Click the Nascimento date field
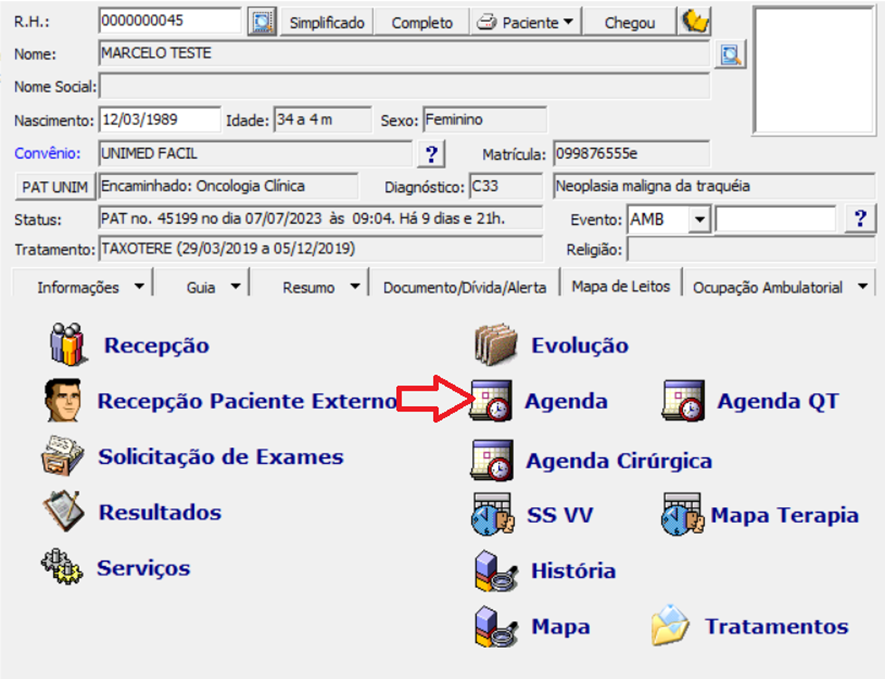The width and height of the screenshot is (885, 679). coord(160,120)
